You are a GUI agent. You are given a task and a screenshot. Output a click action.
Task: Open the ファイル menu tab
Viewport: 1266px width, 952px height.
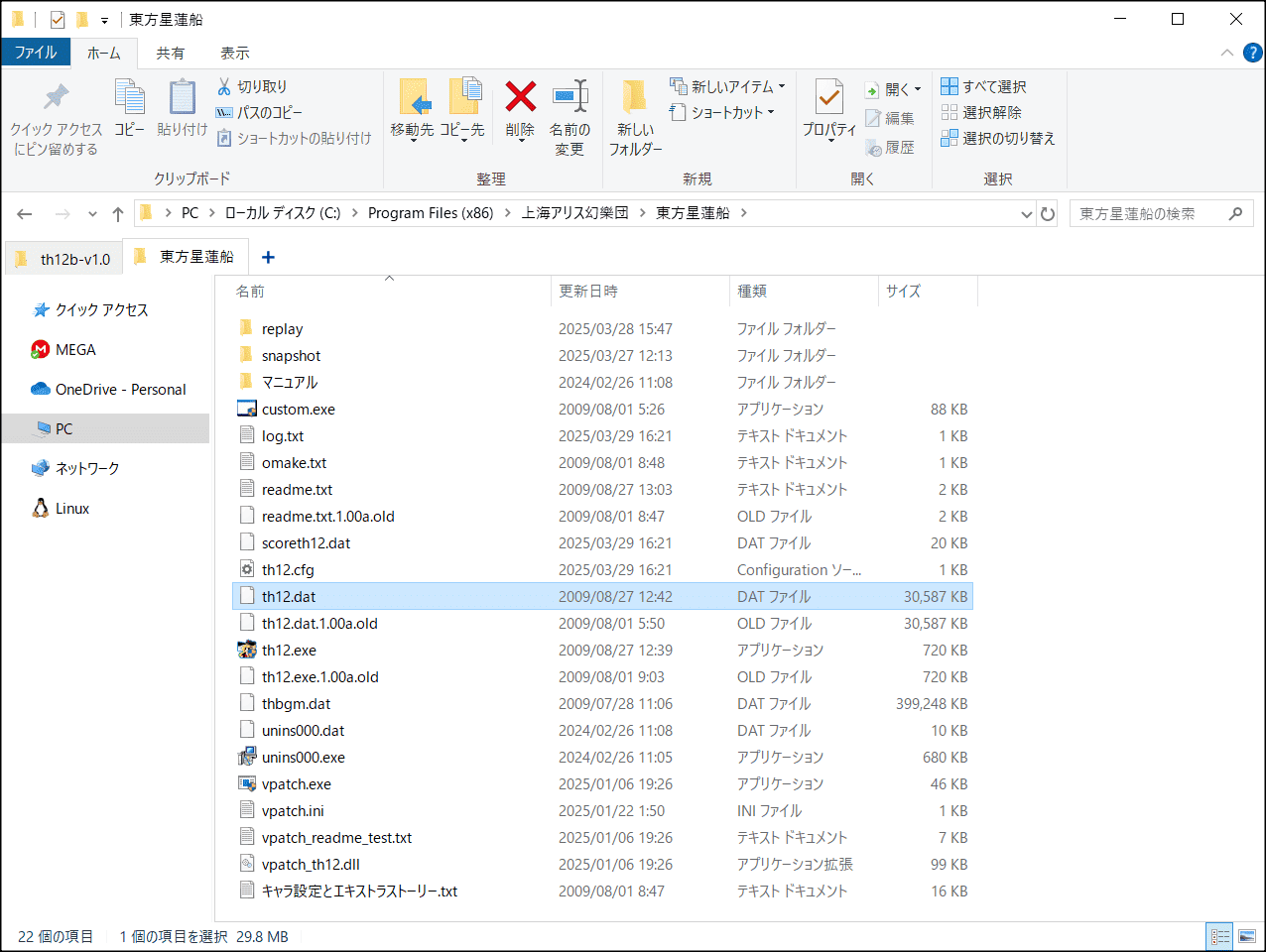coord(36,53)
